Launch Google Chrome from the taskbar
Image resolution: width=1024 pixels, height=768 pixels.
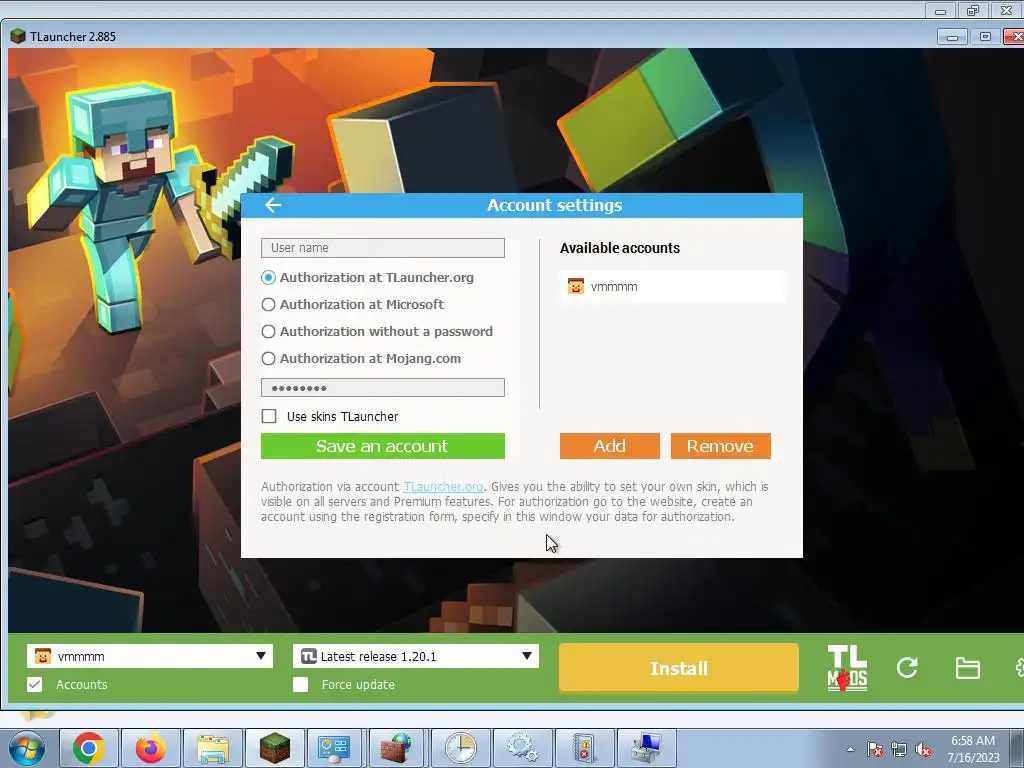click(x=89, y=748)
